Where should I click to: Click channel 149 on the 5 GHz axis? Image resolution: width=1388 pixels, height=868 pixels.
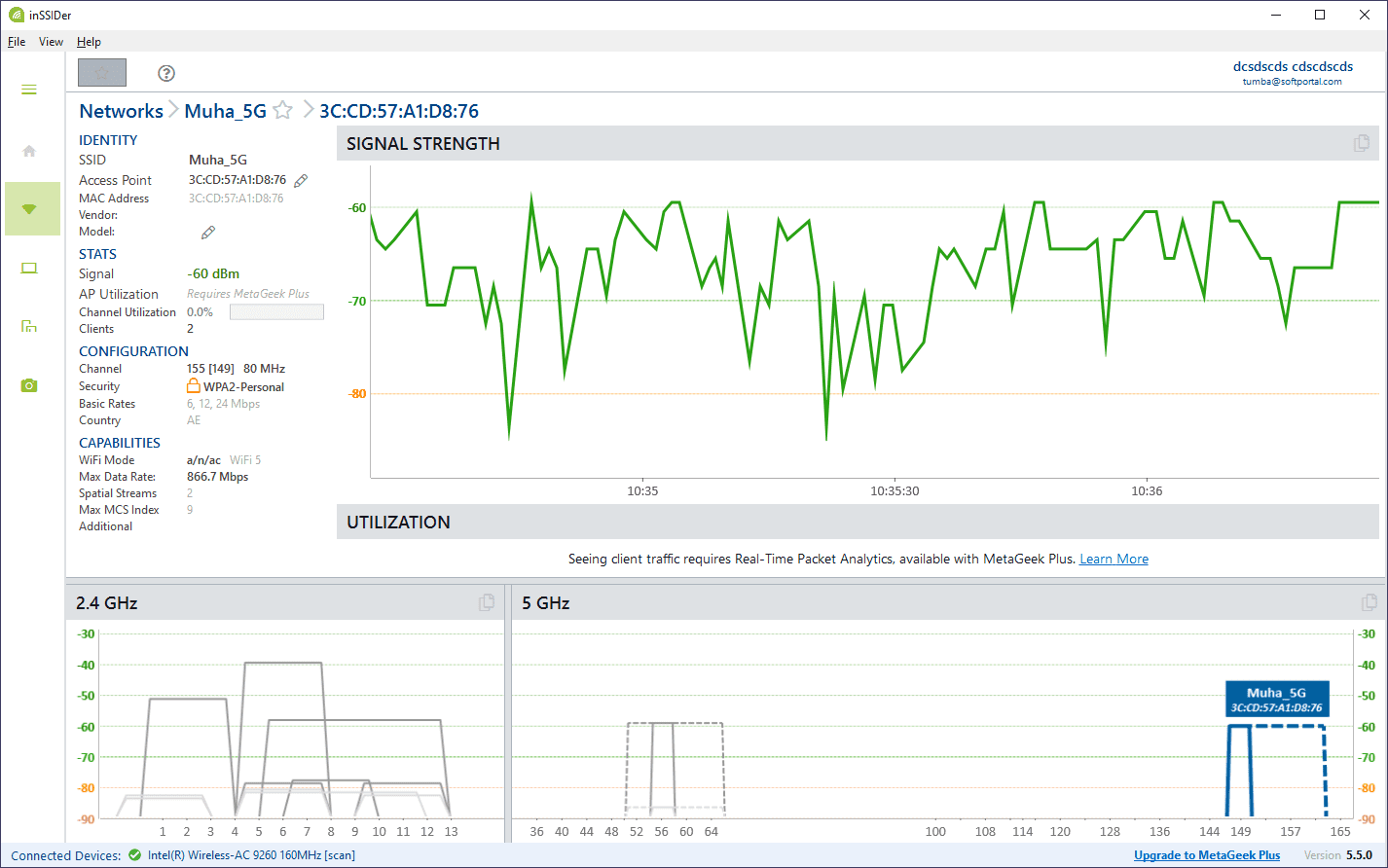coord(1240,832)
